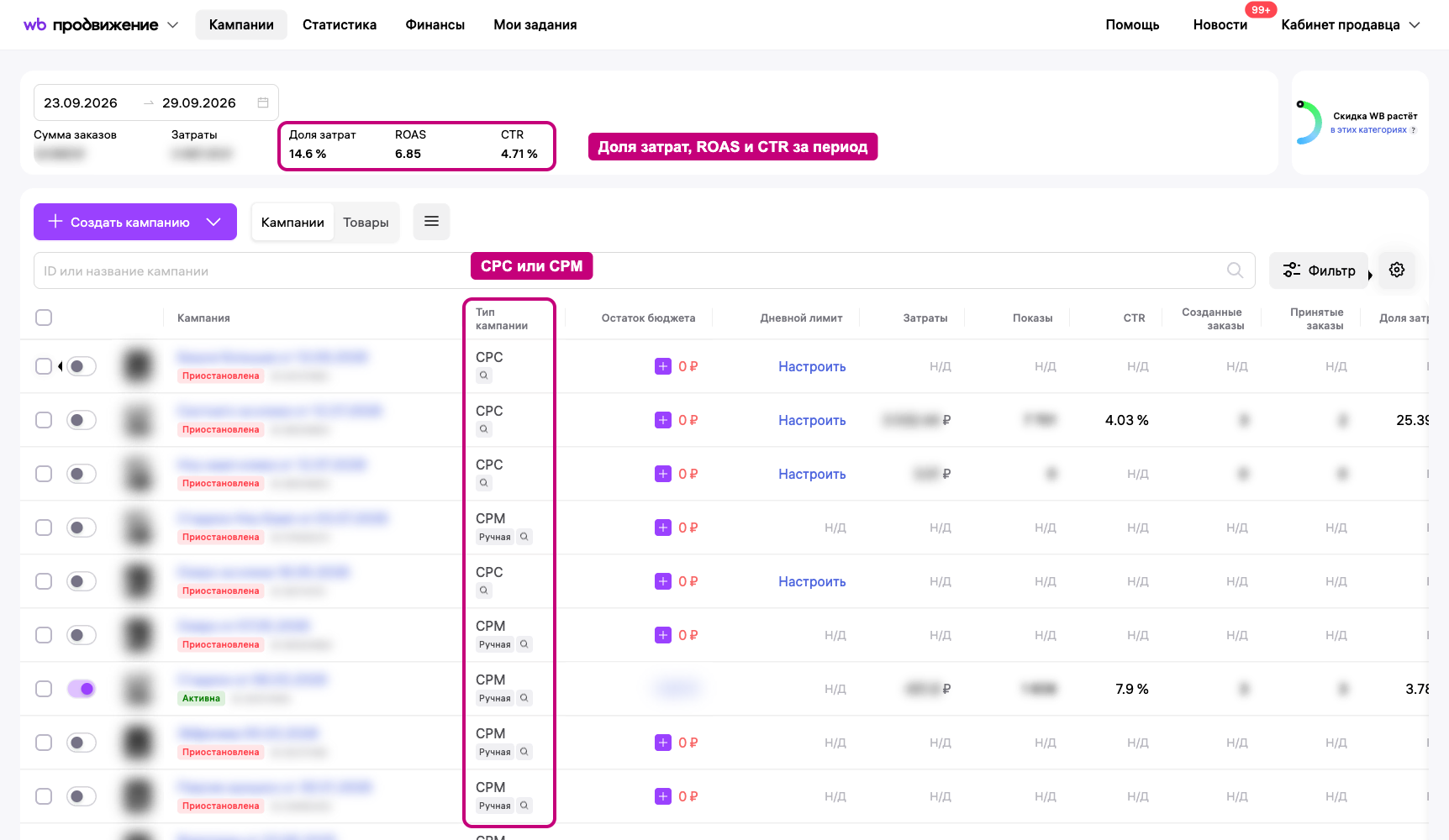Enable toggle in the 4.03 % CTR row

pyautogui.click(x=82, y=420)
